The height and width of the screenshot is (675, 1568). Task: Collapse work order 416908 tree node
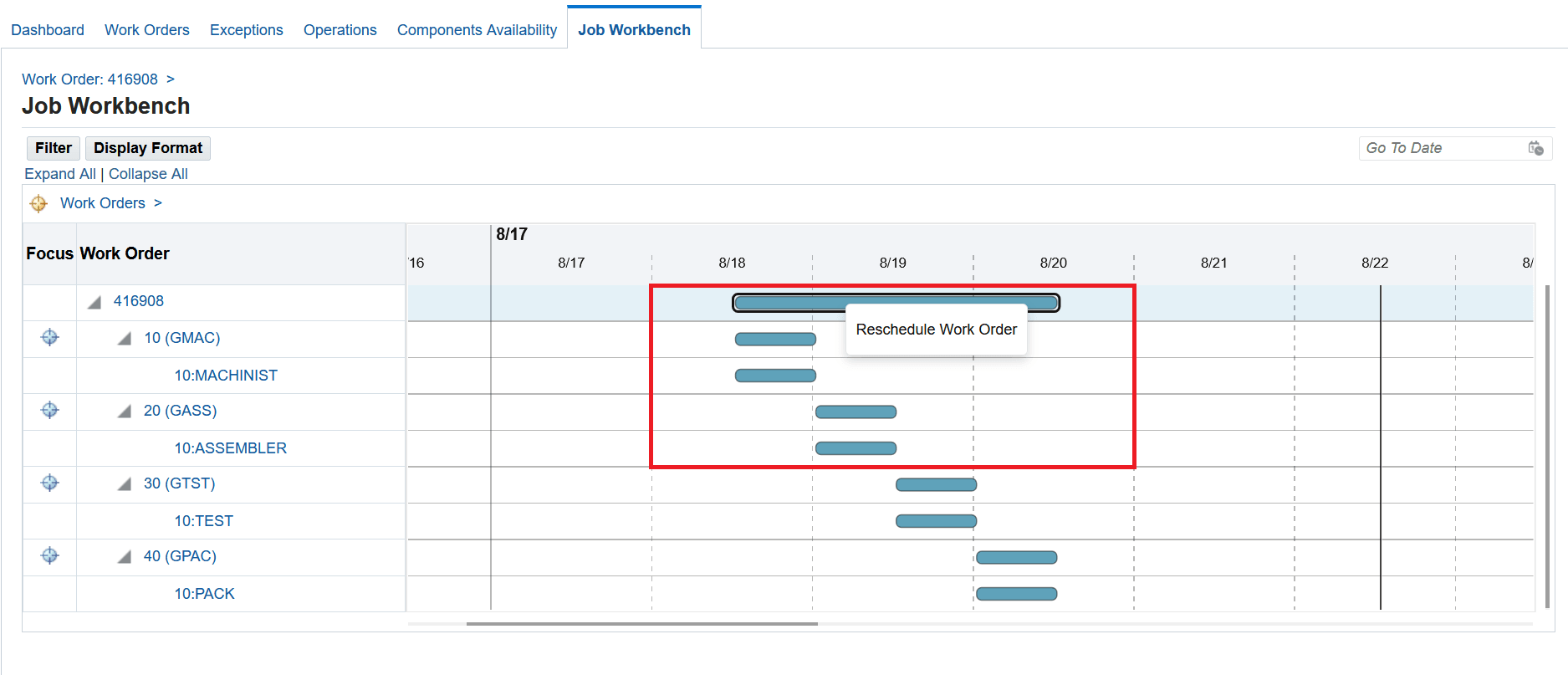coord(94,302)
